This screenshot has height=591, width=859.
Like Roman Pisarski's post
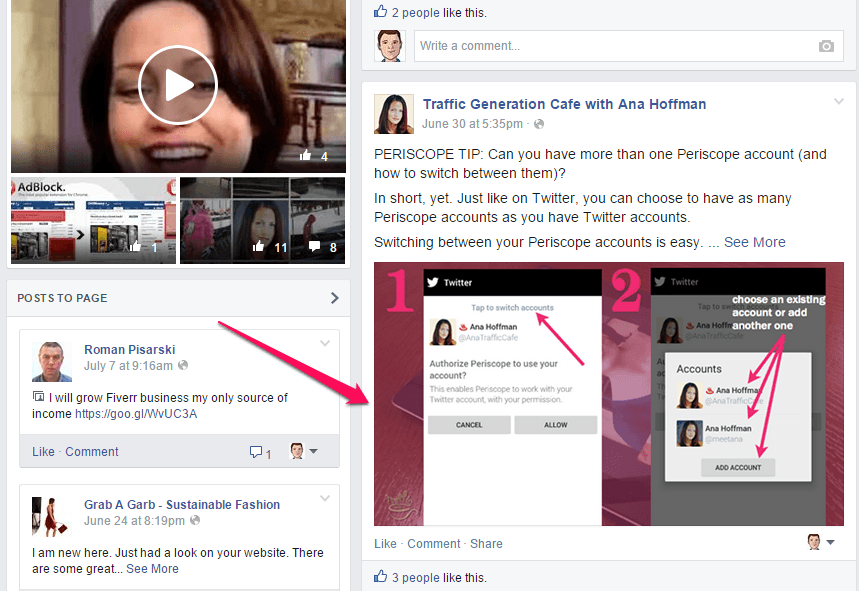43,452
